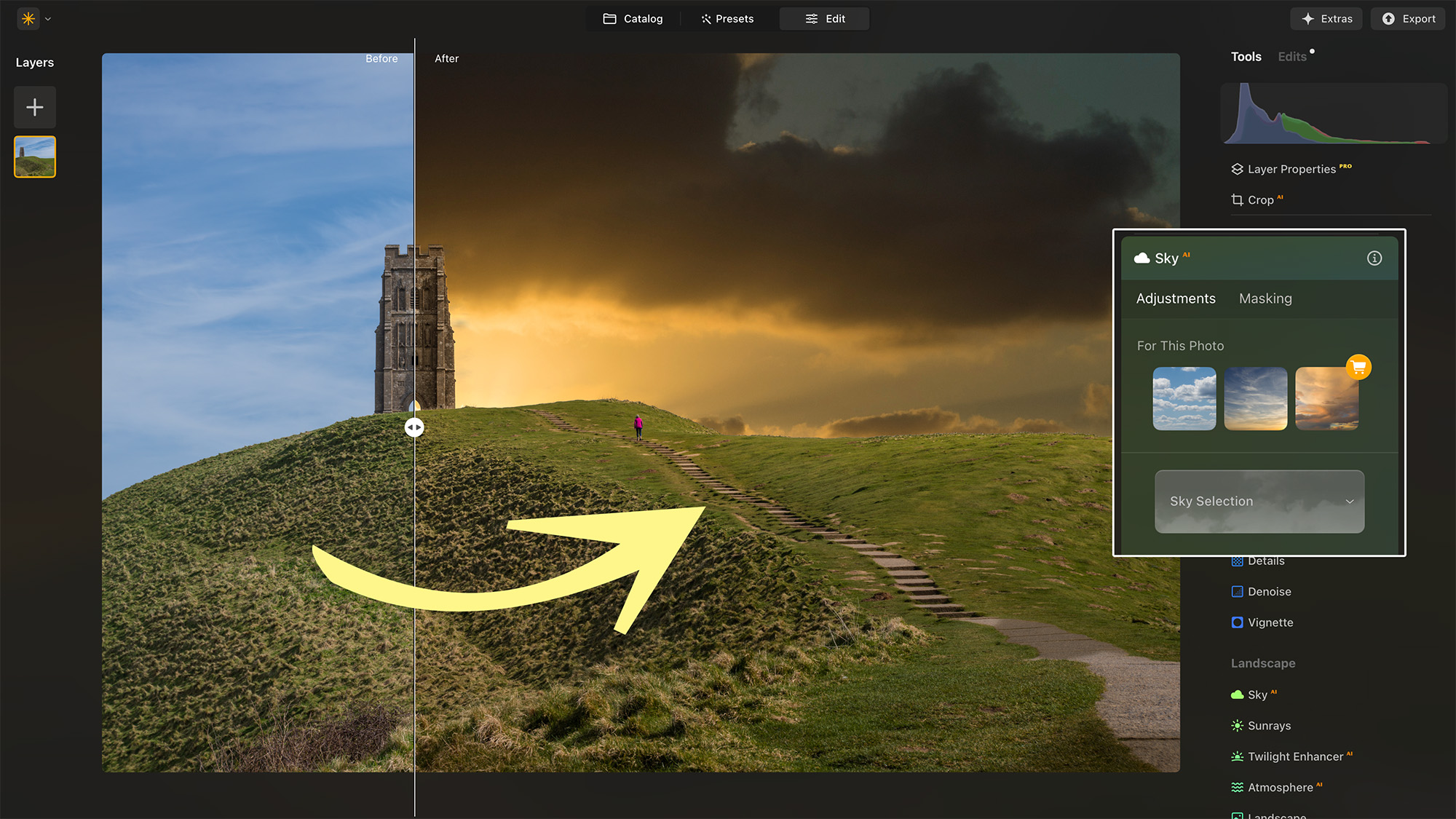
Task: Click the before/after divider handle
Action: 414,427
